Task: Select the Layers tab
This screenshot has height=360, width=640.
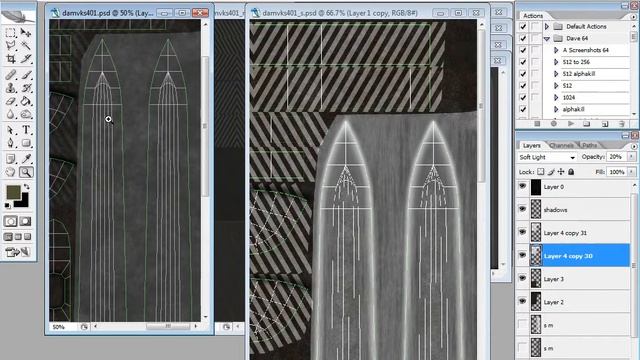Action: [x=531, y=145]
